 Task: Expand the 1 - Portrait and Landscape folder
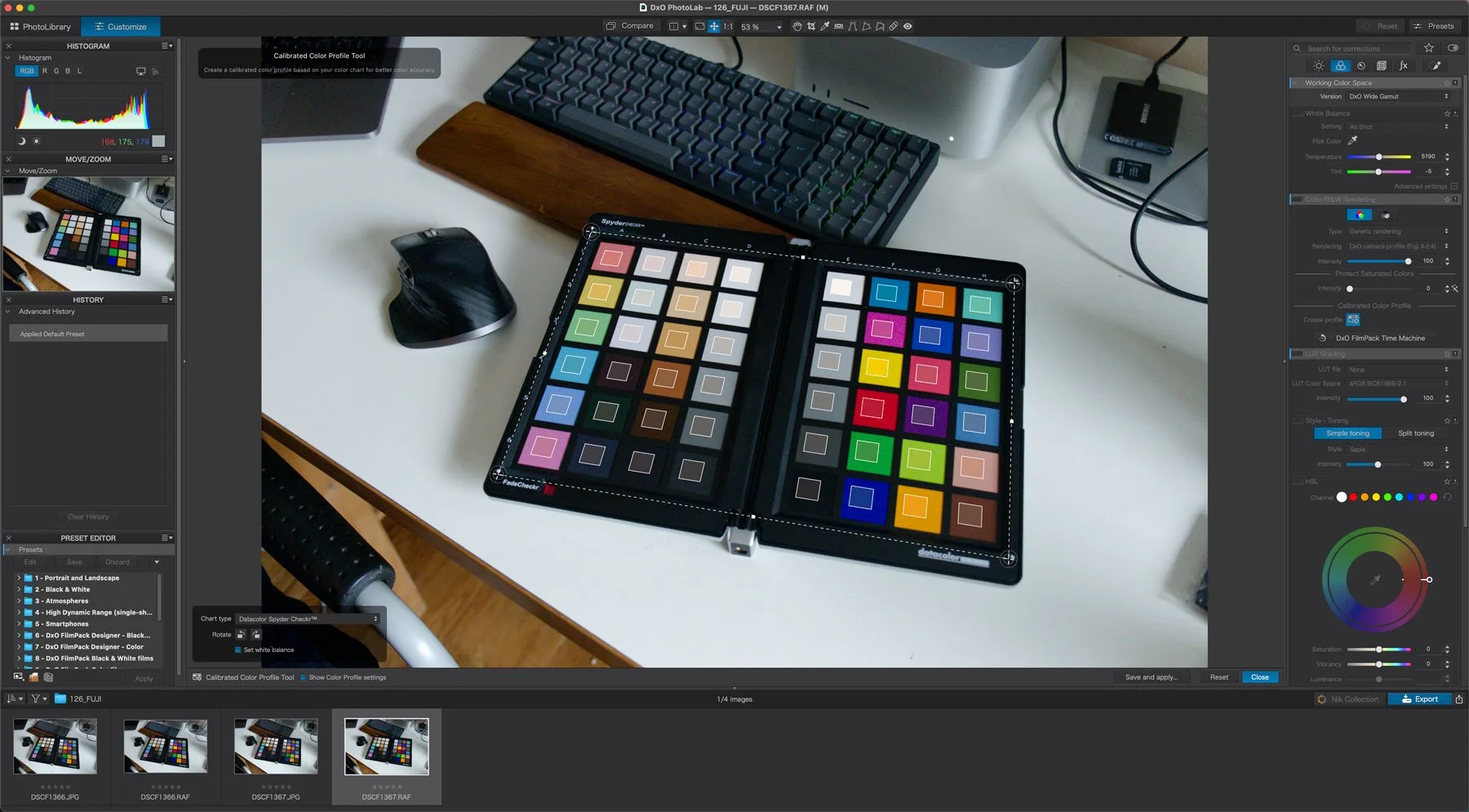pos(19,578)
